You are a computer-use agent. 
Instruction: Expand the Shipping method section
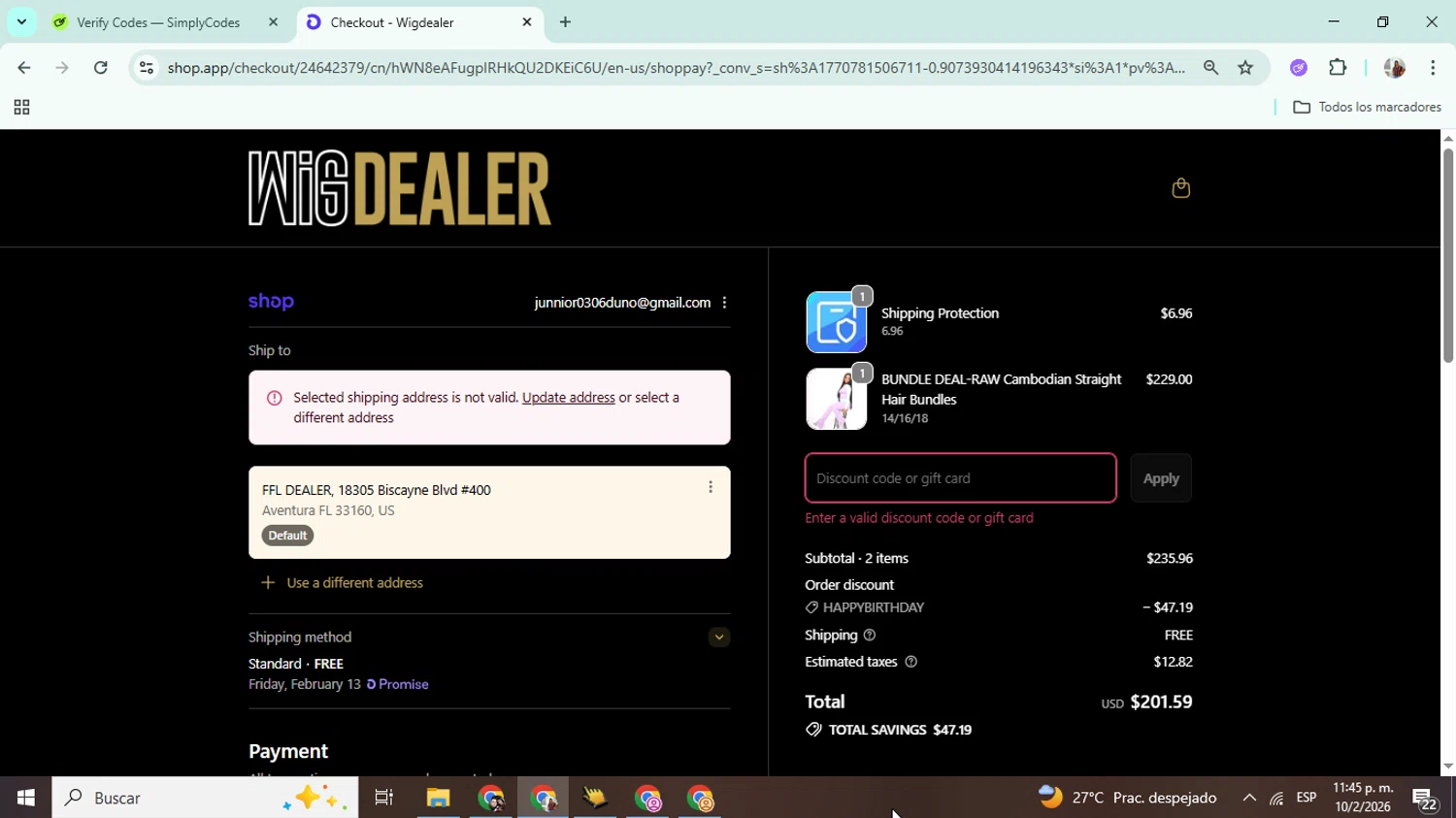718,638
